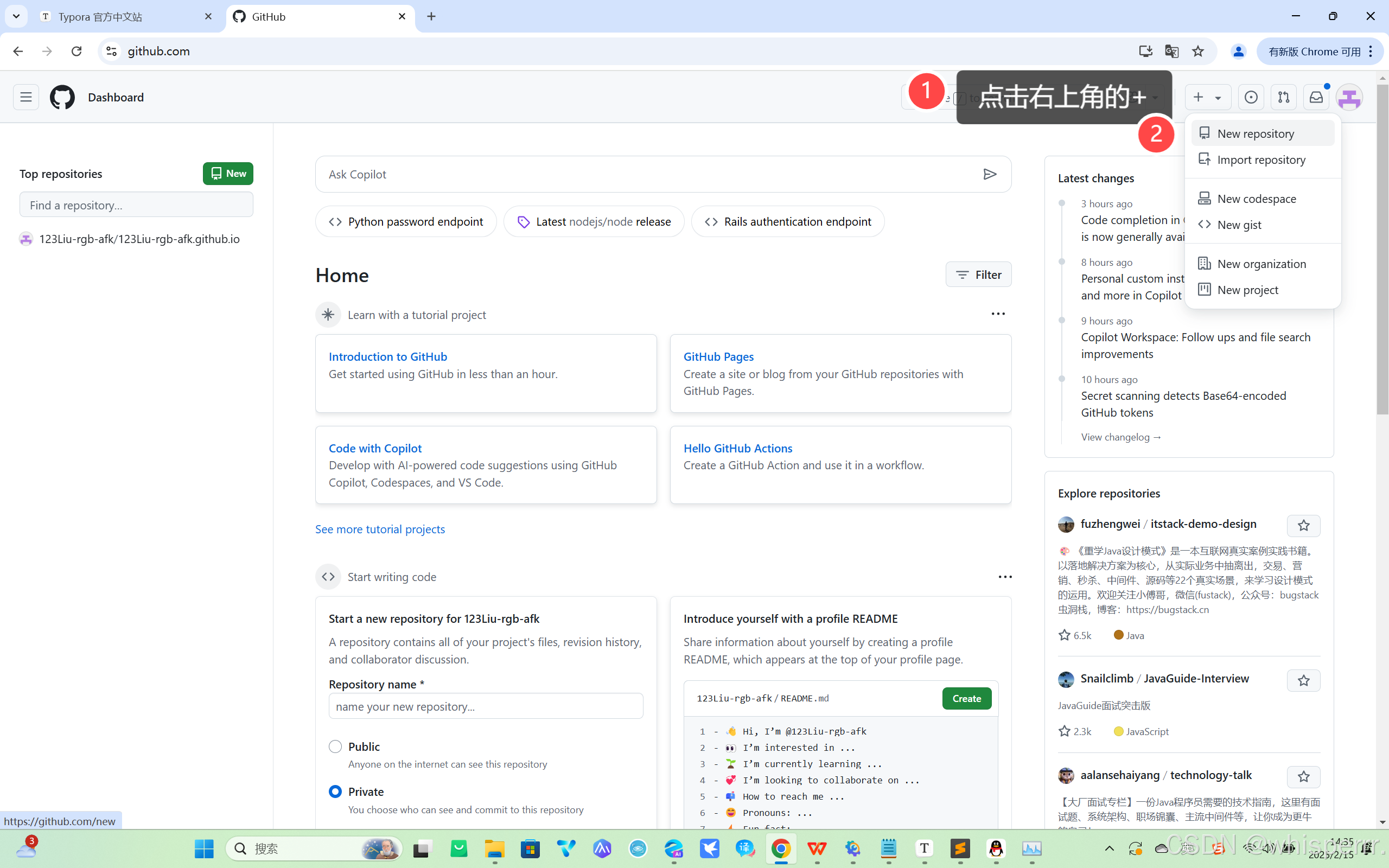Star the itstack-demo-design repository
Image resolution: width=1389 pixels, height=868 pixels.
coord(1303,525)
